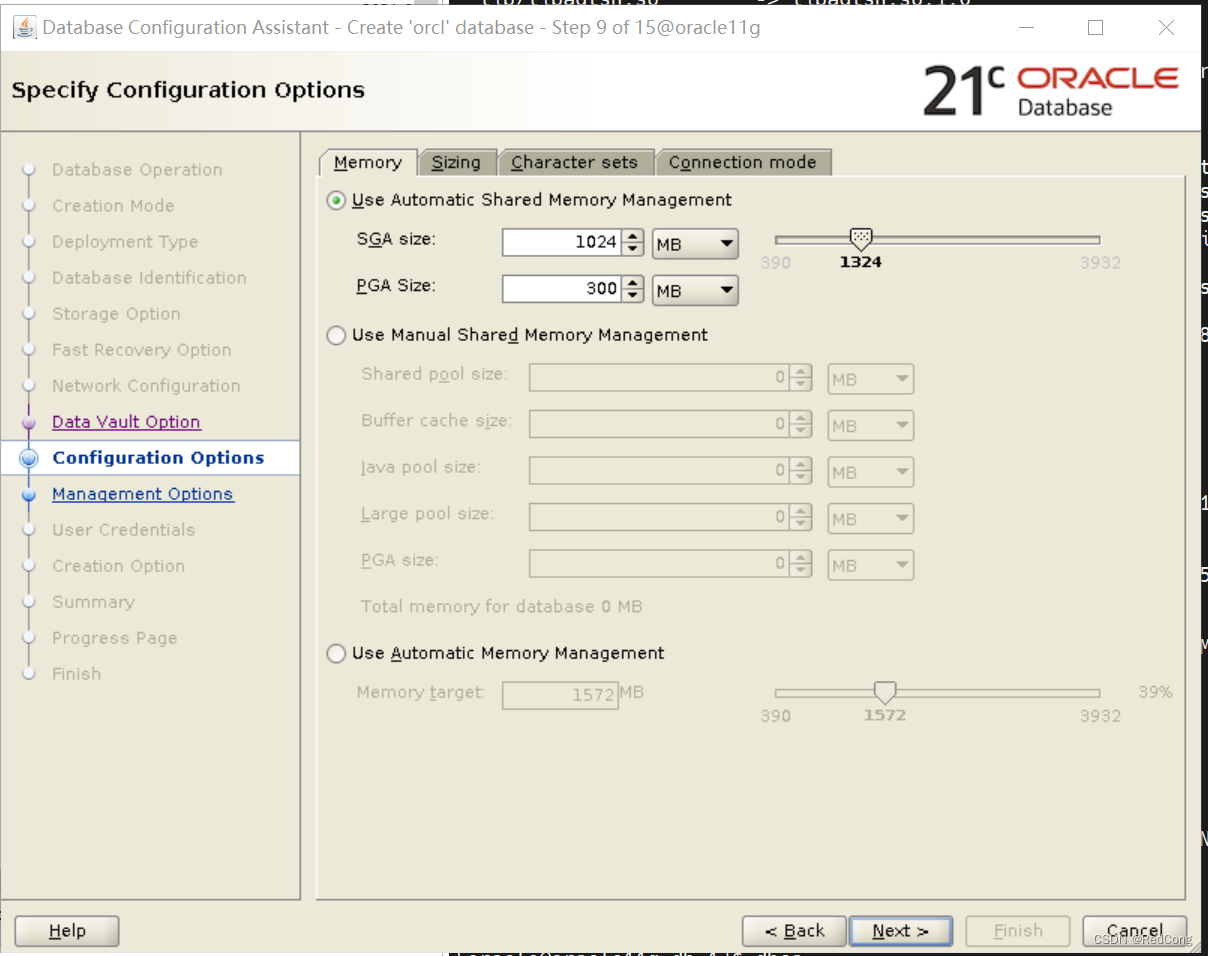The height and width of the screenshot is (956, 1208).
Task: Click the Network Configuration step
Action: click(146, 386)
